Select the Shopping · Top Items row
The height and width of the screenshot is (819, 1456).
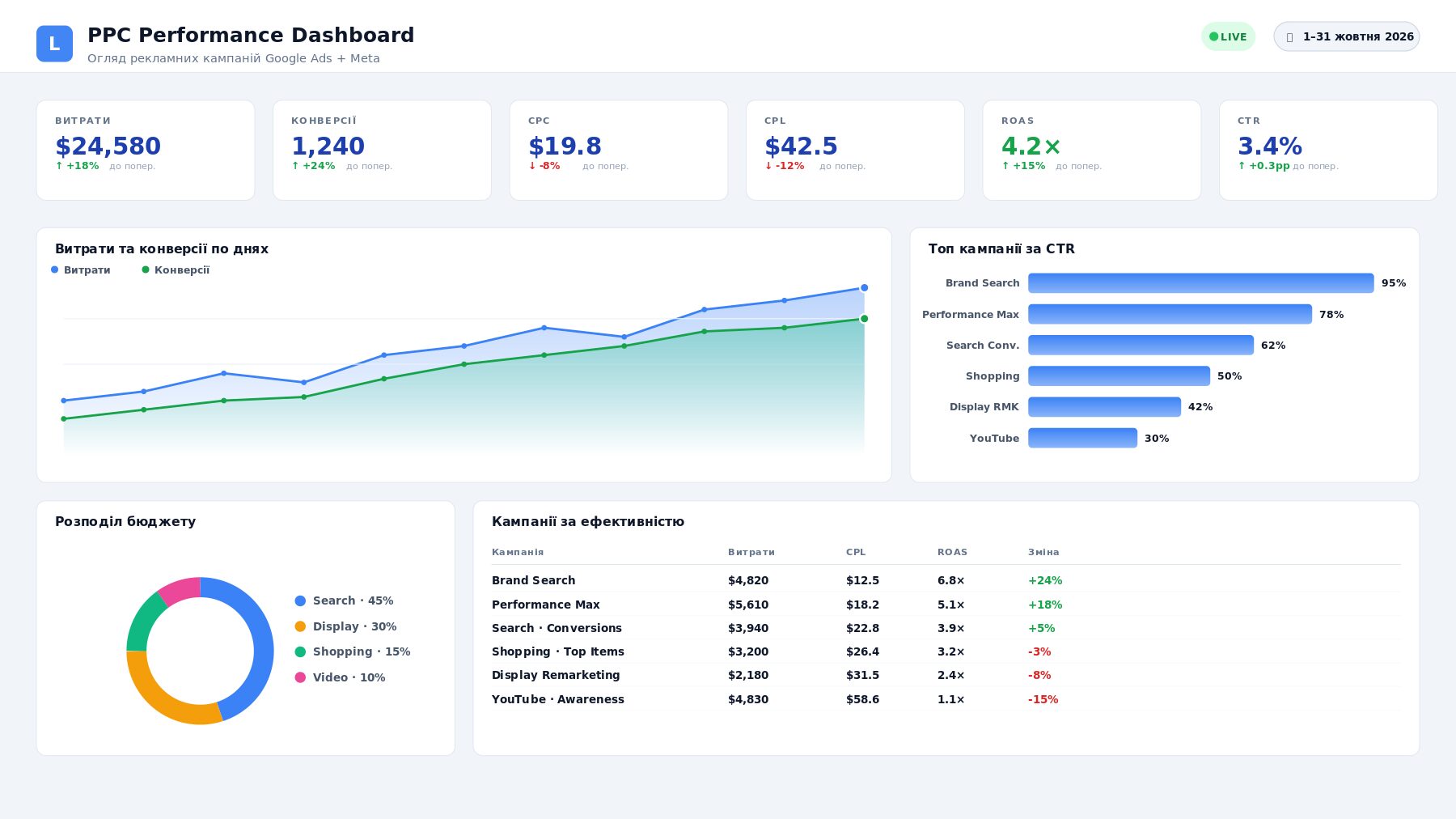946,651
